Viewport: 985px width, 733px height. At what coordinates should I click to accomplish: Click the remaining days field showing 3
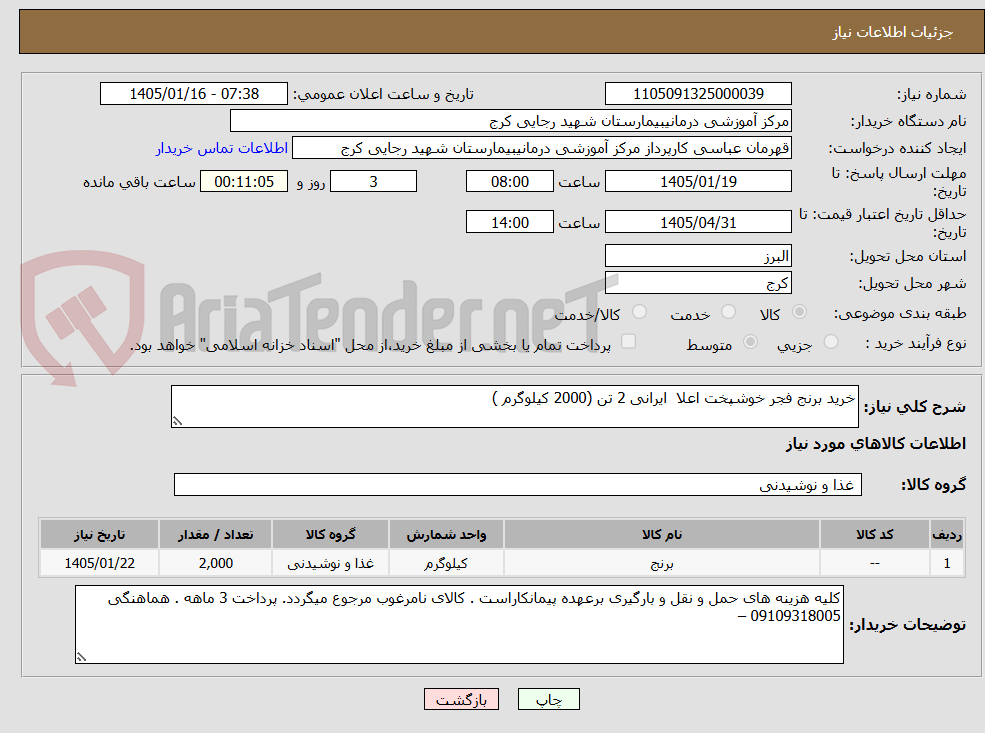click(373, 182)
